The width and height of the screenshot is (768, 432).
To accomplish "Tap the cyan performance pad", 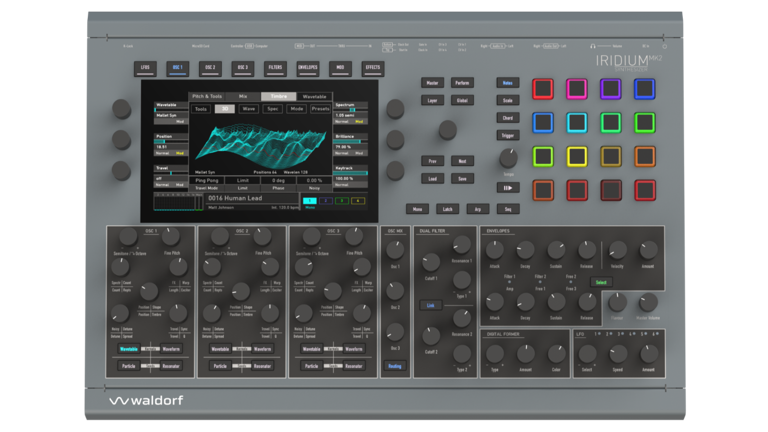I will point(576,123).
